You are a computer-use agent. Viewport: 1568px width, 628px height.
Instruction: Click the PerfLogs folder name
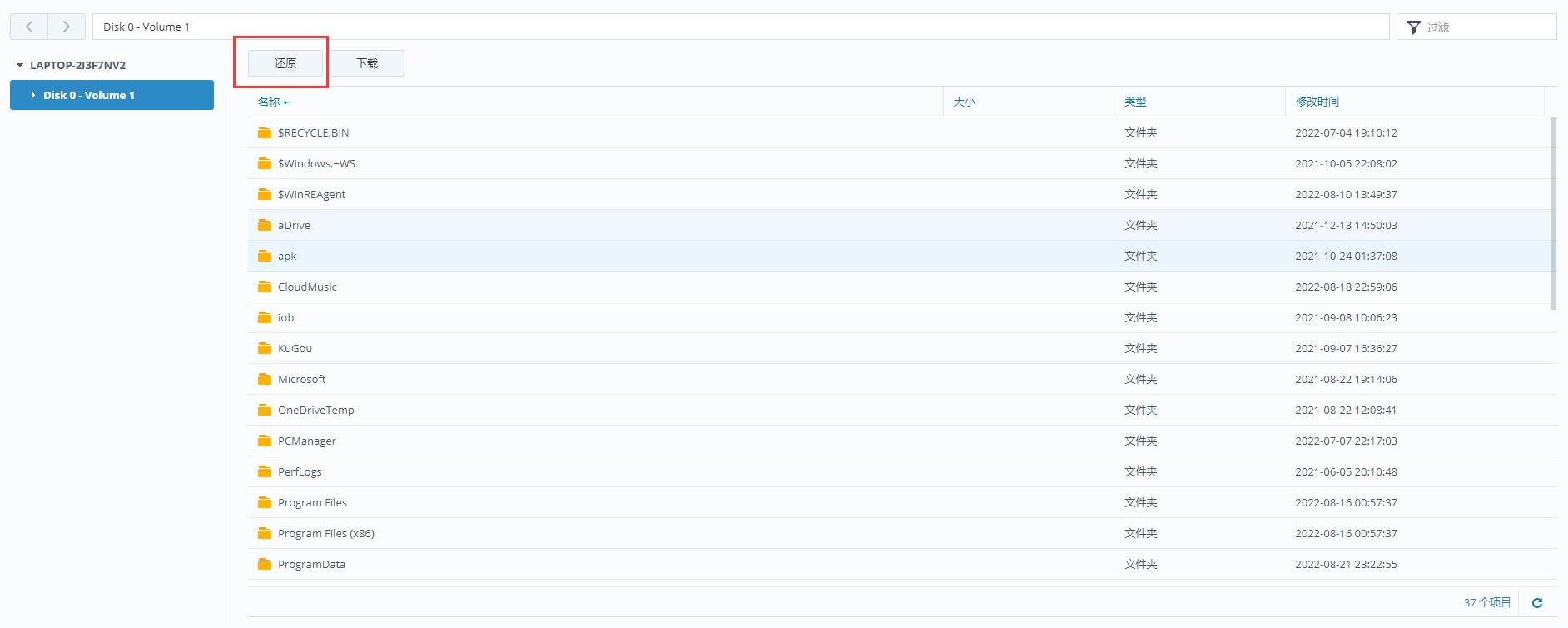(x=300, y=471)
